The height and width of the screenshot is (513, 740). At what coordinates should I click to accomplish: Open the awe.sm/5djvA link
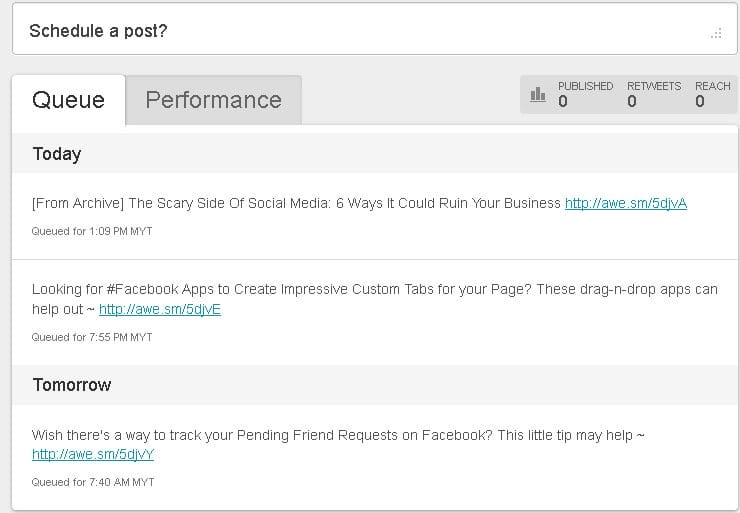coord(625,203)
